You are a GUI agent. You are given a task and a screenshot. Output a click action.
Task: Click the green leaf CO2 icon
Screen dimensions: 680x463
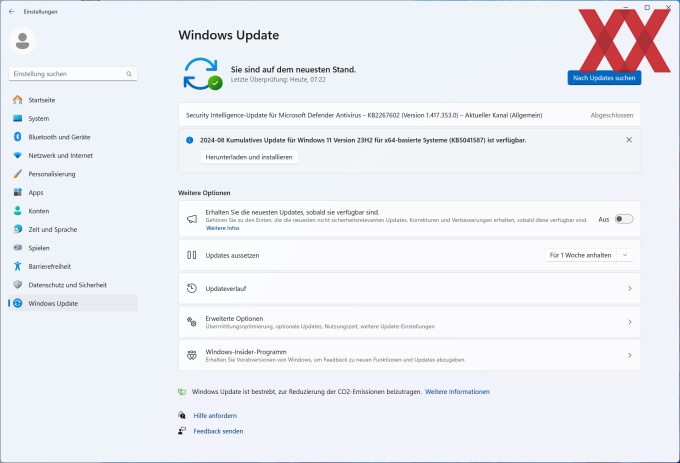(x=182, y=391)
